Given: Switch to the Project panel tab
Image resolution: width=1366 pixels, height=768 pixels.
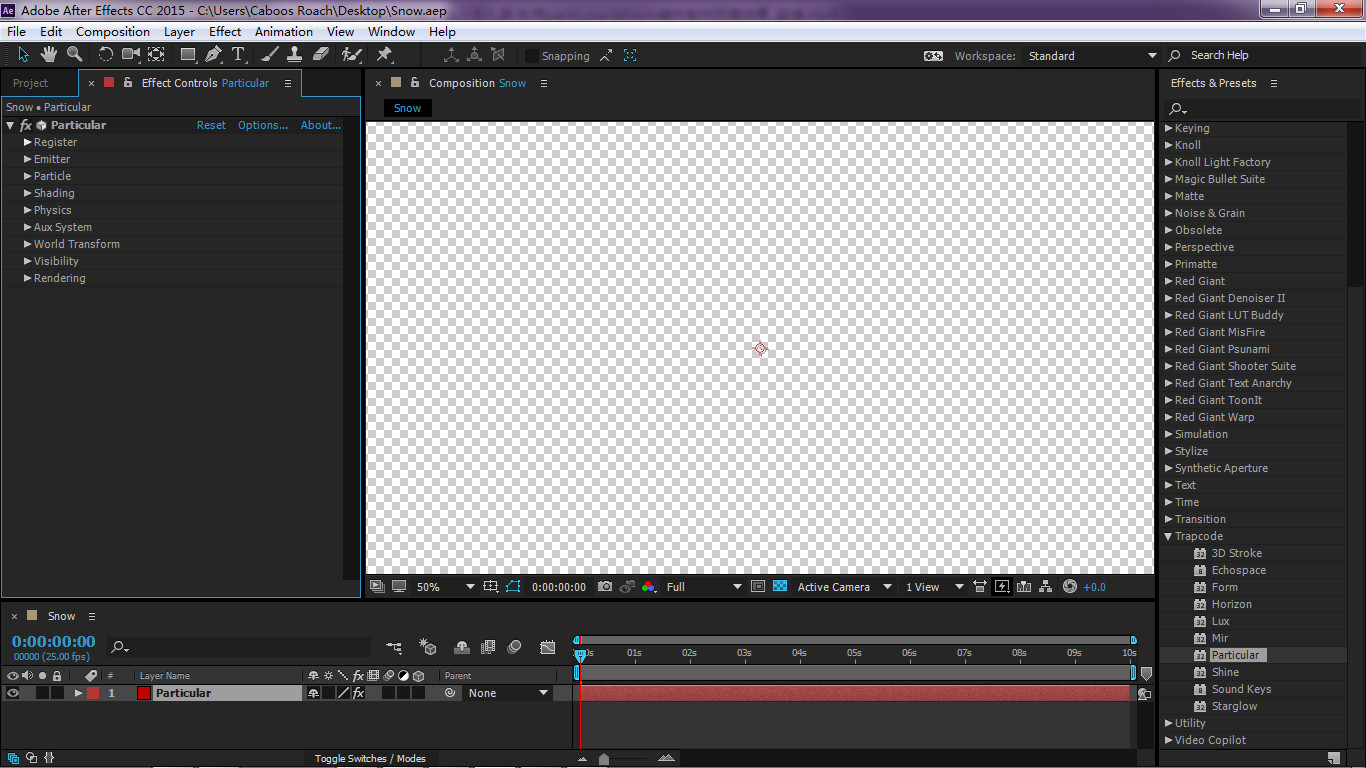Looking at the screenshot, I should pyautogui.click(x=30, y=83).
